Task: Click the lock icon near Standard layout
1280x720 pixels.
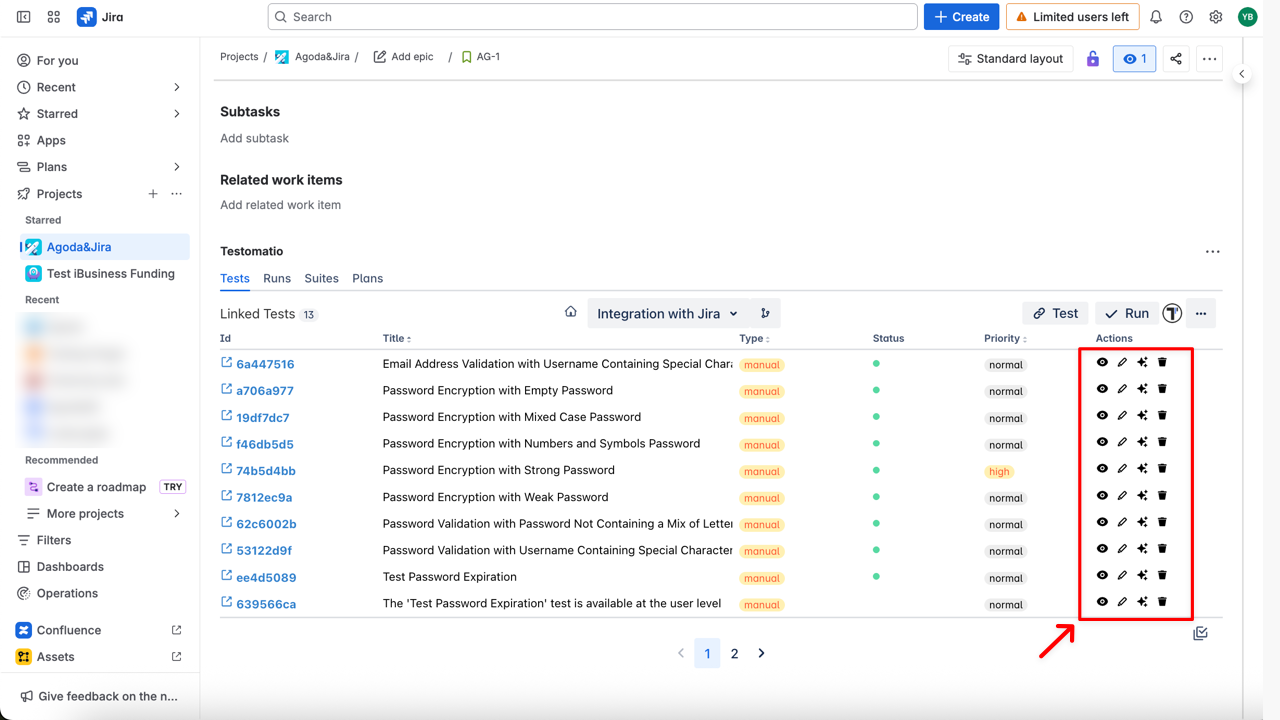Action: pyautogui.click(x=1093, y=59)
